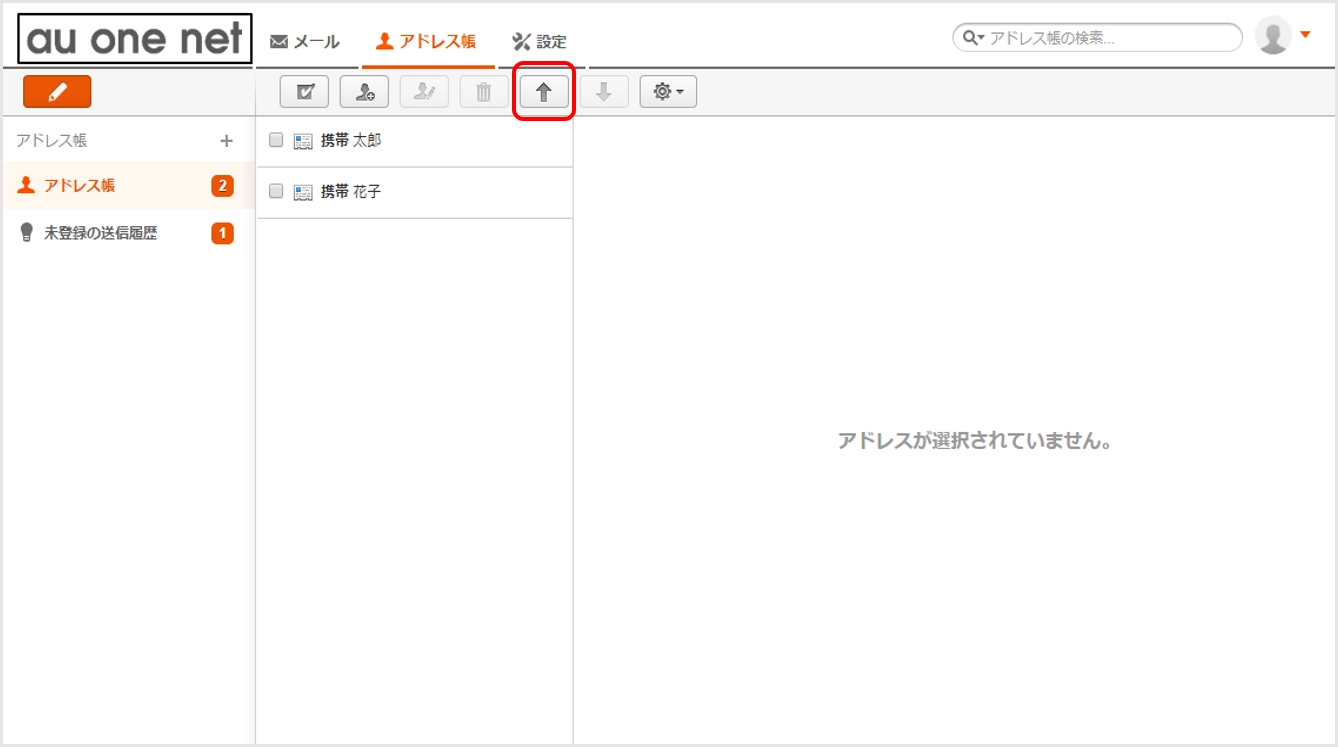
Task: Check the checkbox next to 携帯 太郎
Action: (277, 140)
